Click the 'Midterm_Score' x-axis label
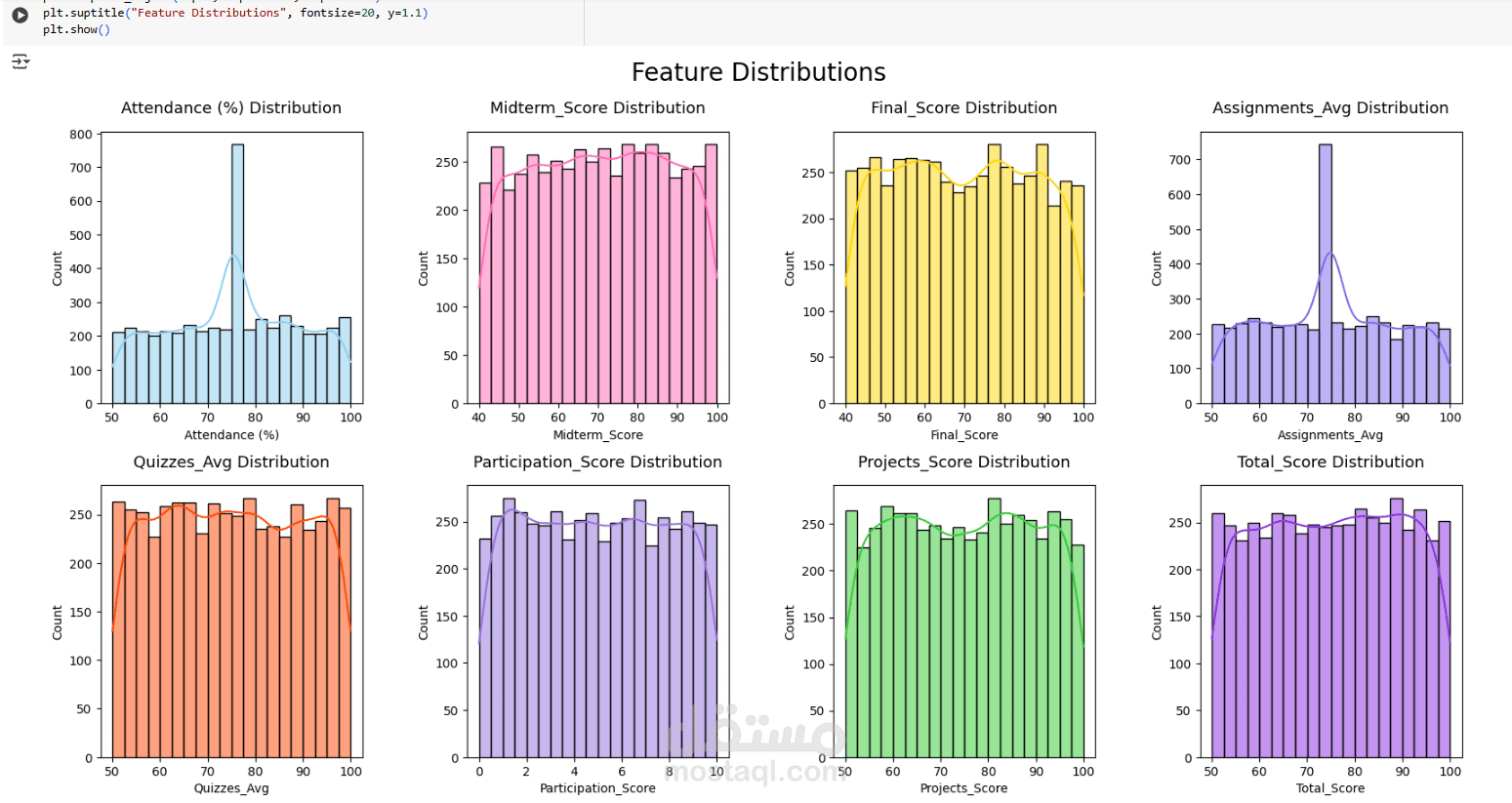Screen dimensions: 1512x803 (597, 435)
